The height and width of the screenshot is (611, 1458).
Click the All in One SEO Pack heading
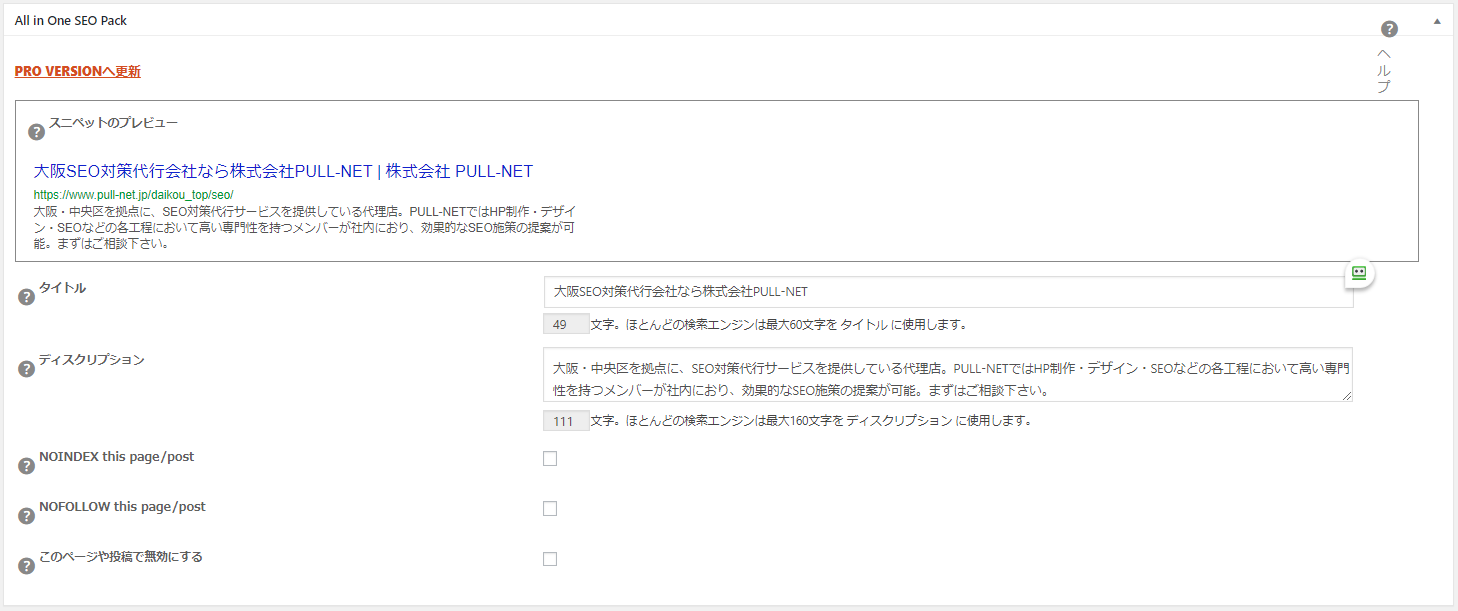click(71, 20)
